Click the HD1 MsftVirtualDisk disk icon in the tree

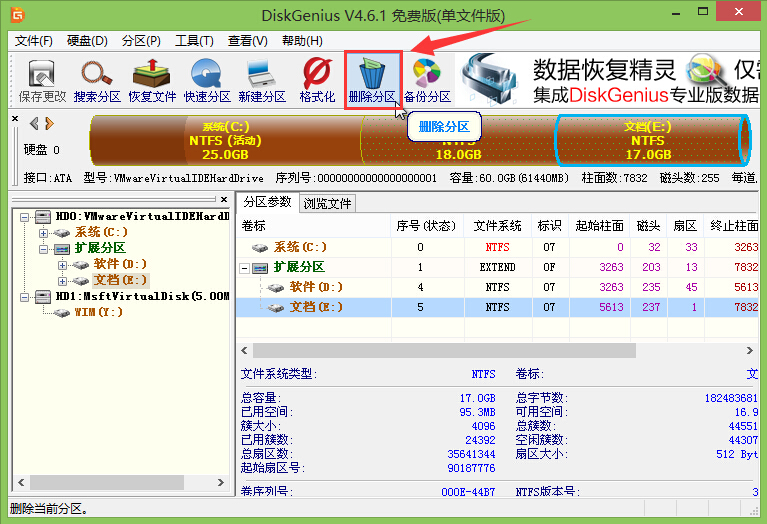(43, 296)
